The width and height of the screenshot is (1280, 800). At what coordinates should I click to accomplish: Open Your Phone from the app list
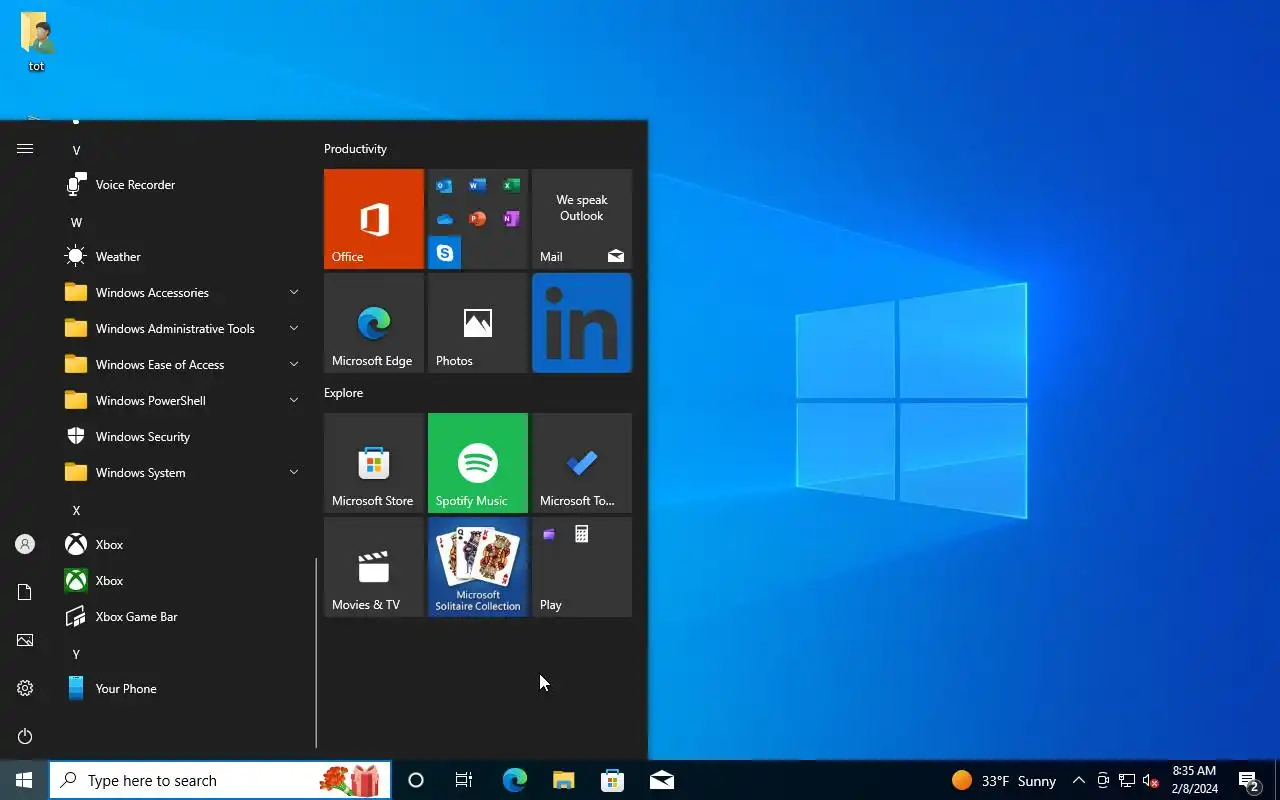[184, 689]
